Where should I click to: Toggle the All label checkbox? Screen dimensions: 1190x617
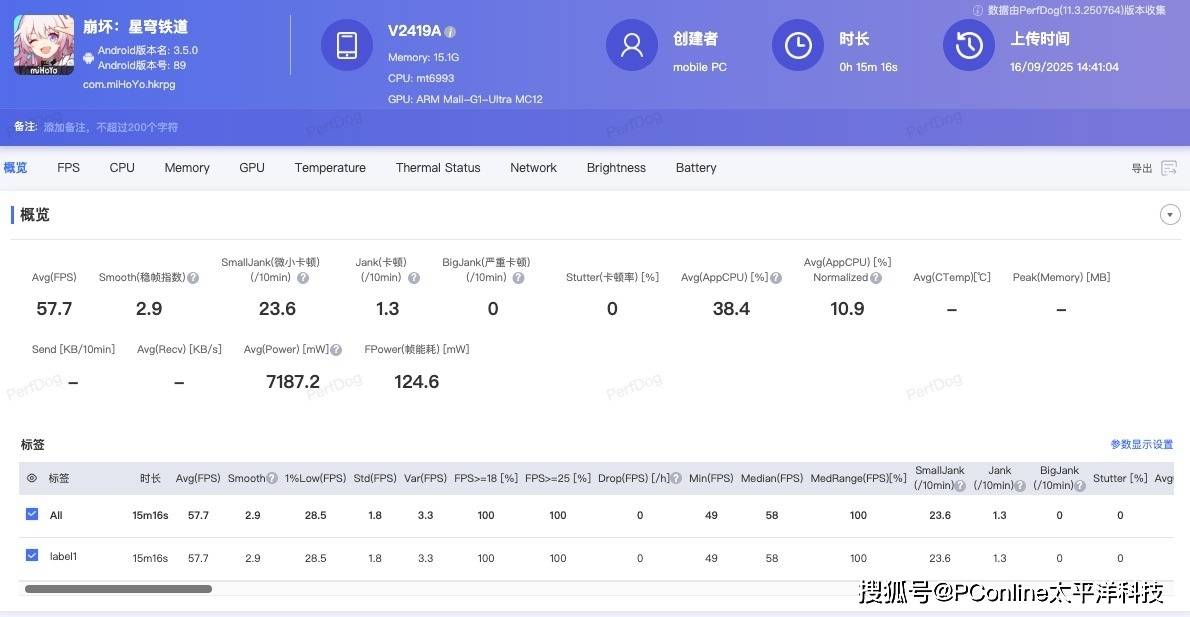(32, 515)
